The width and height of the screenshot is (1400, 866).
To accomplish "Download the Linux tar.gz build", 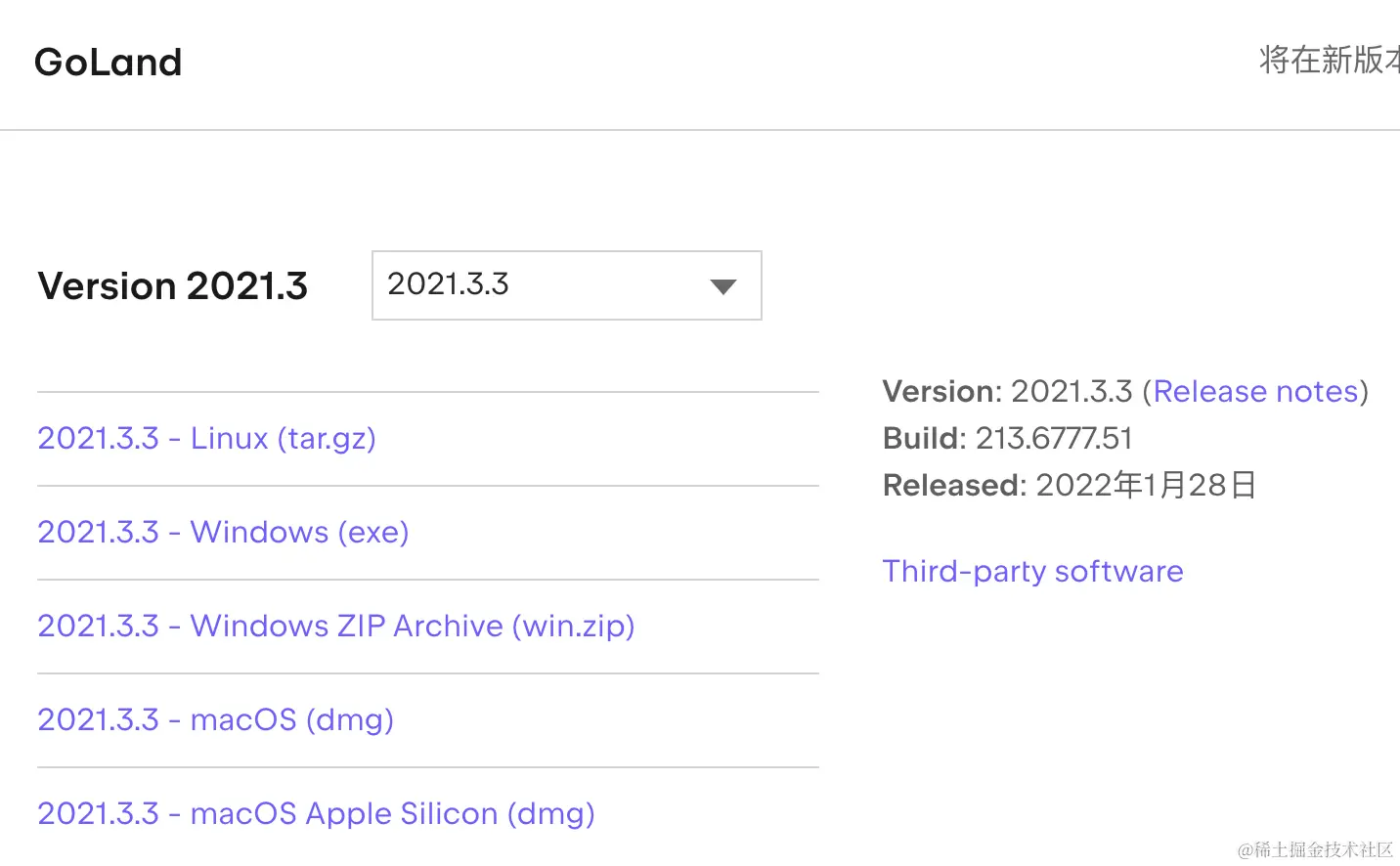I will [x=206, y=438].
